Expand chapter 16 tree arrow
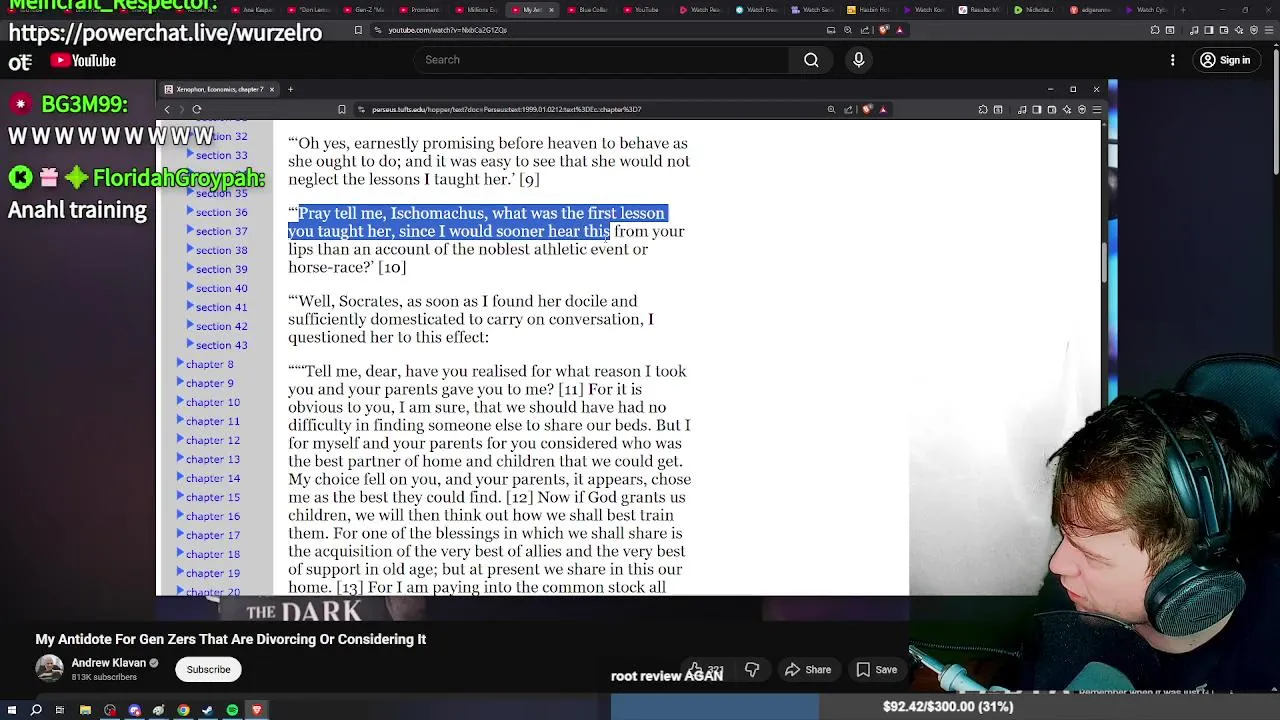Screen dimensions: 1280x720 [180, 515]
